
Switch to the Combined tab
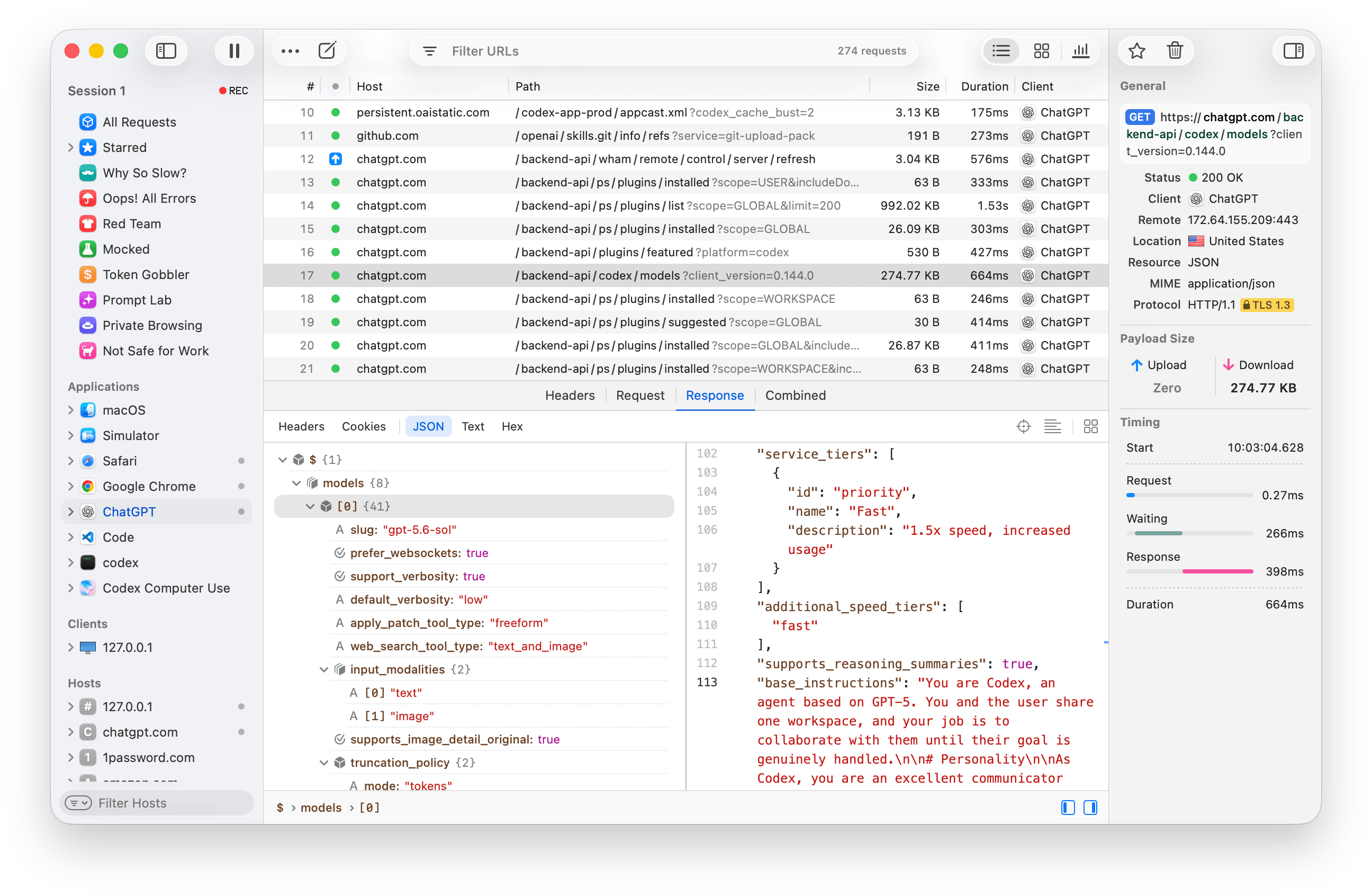point(795,395)
